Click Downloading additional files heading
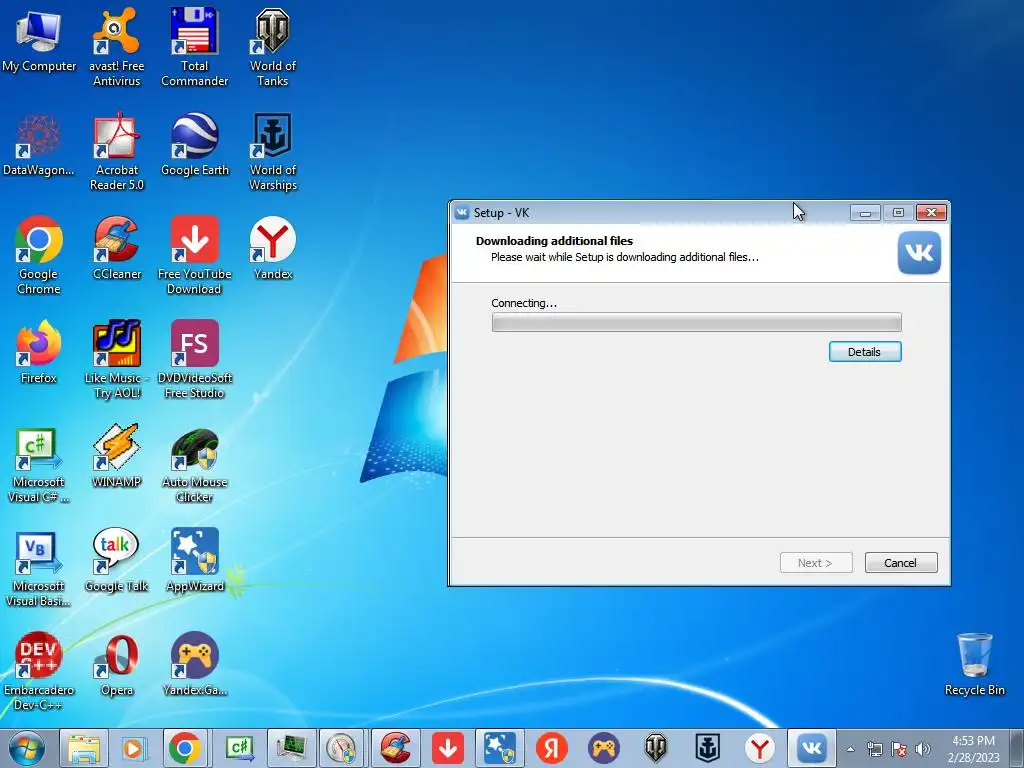 (554, 240)
